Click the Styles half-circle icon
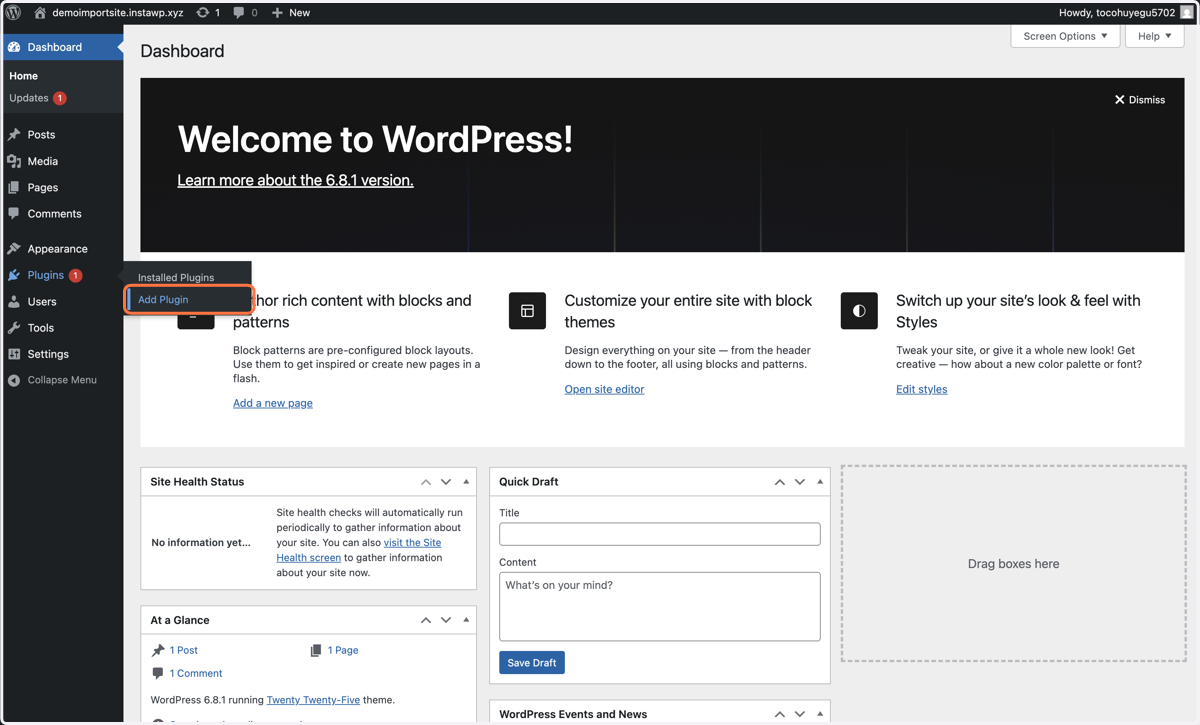The height and width of the screenshot is (725, 1200). click(859, 311)
